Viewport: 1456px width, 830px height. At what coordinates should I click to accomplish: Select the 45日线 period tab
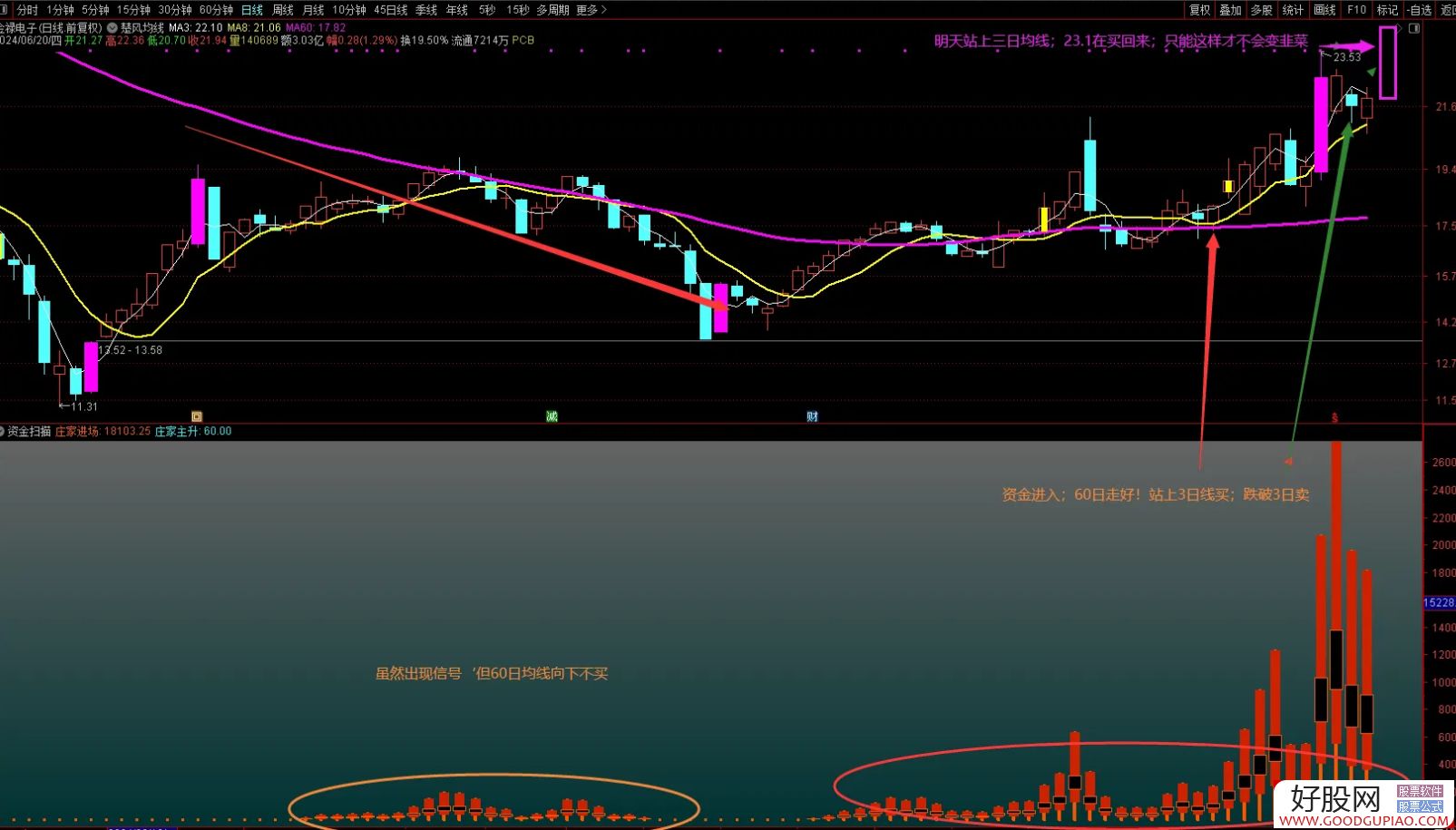click(x=391, y=10)
